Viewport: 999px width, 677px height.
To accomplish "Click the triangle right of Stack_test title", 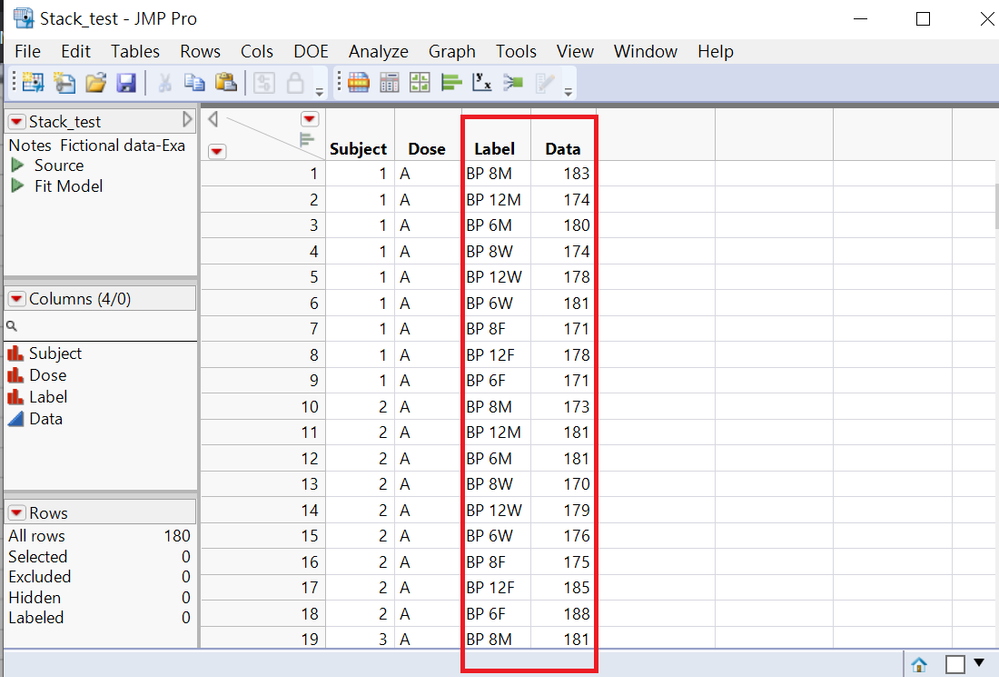I will [x=187, y=119].
